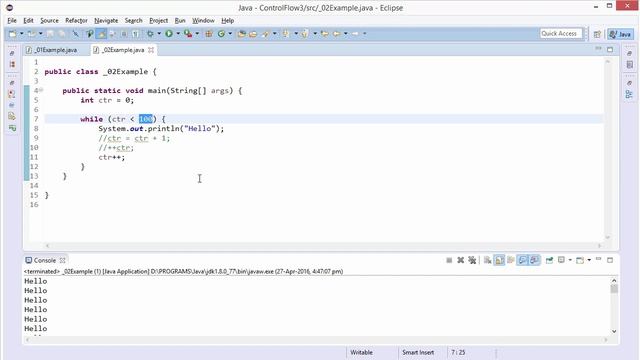Screen dimensions: 640x360
Task: Open the Source menu
Action: 49,20
